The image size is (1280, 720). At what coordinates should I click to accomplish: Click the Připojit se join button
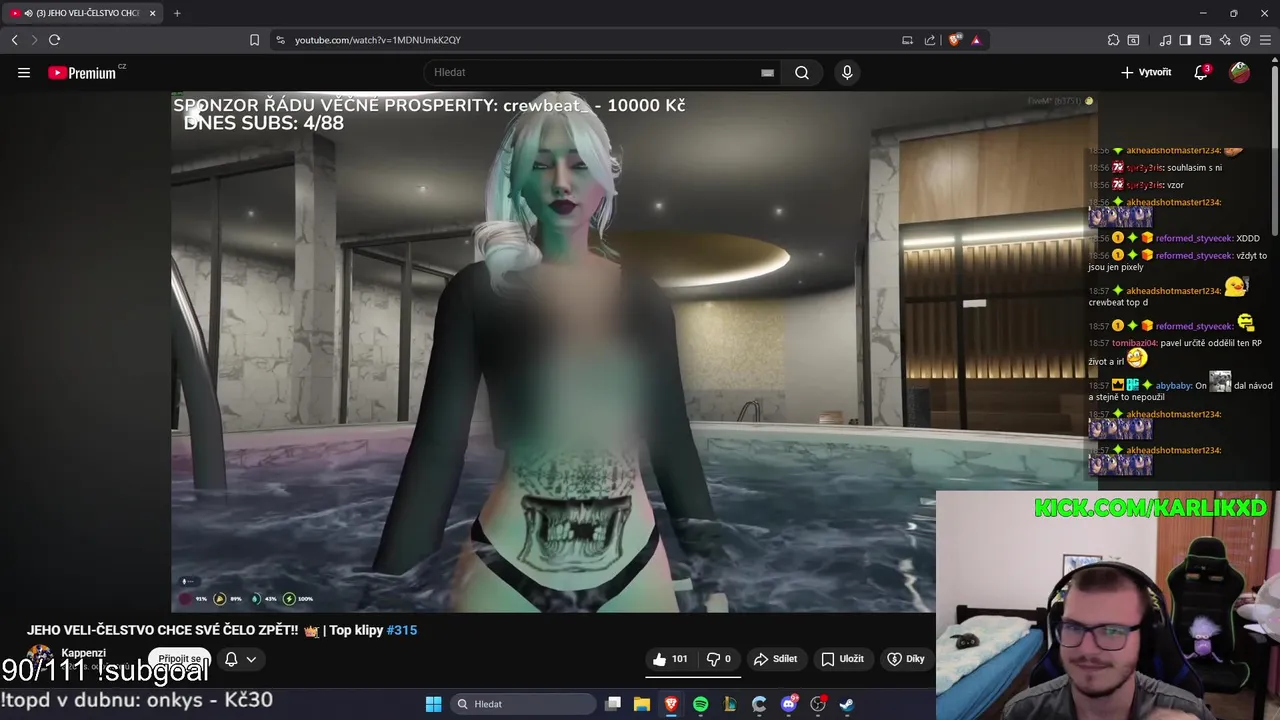click(x=180, y=659)
